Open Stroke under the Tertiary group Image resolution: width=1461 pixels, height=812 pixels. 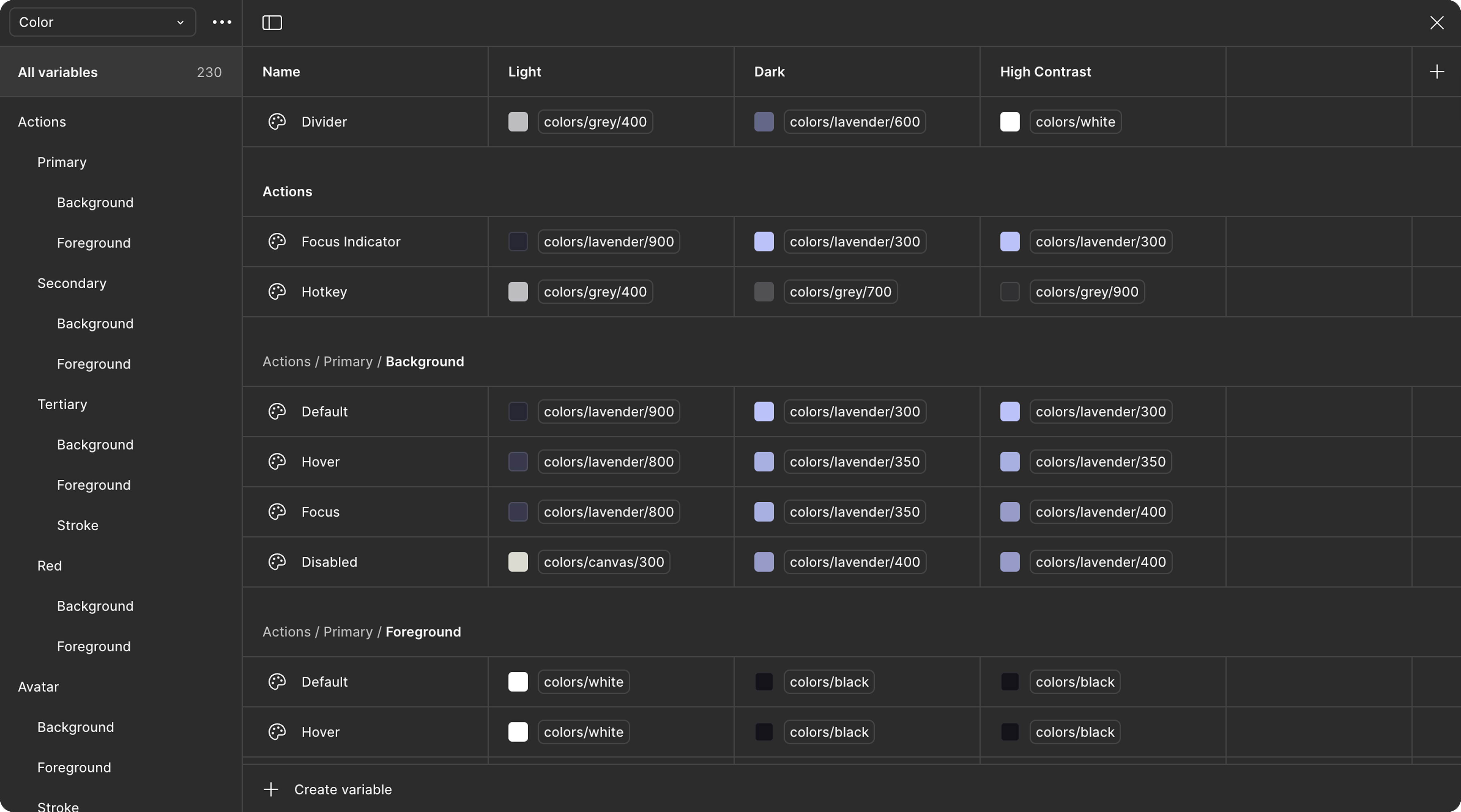point(78,525)
